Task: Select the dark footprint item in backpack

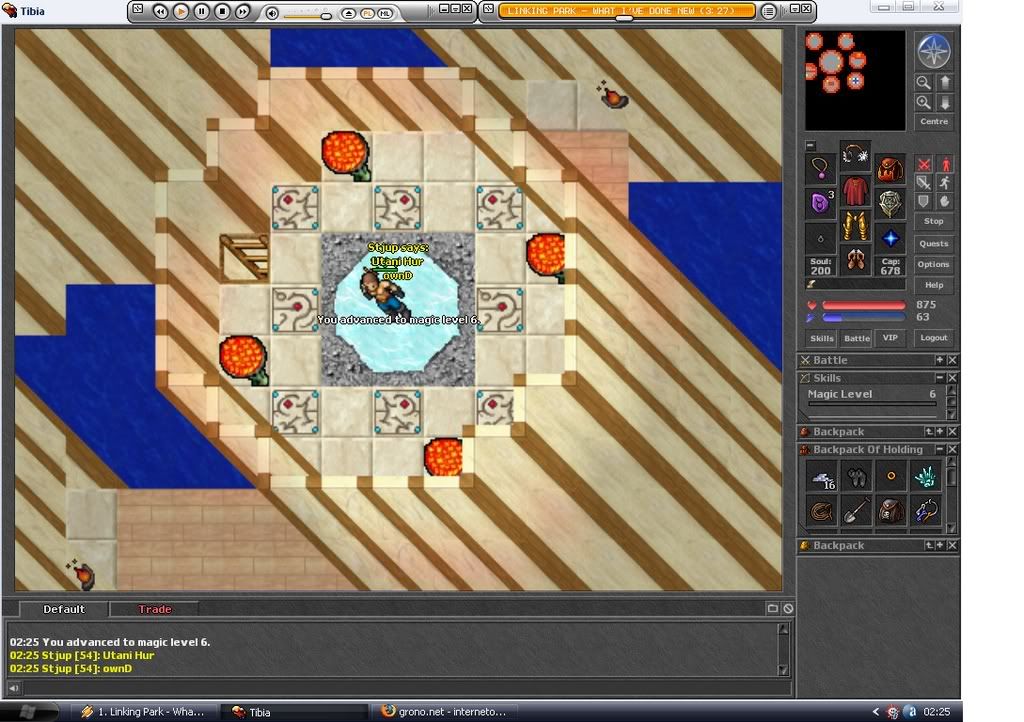Action: [856, 477]
